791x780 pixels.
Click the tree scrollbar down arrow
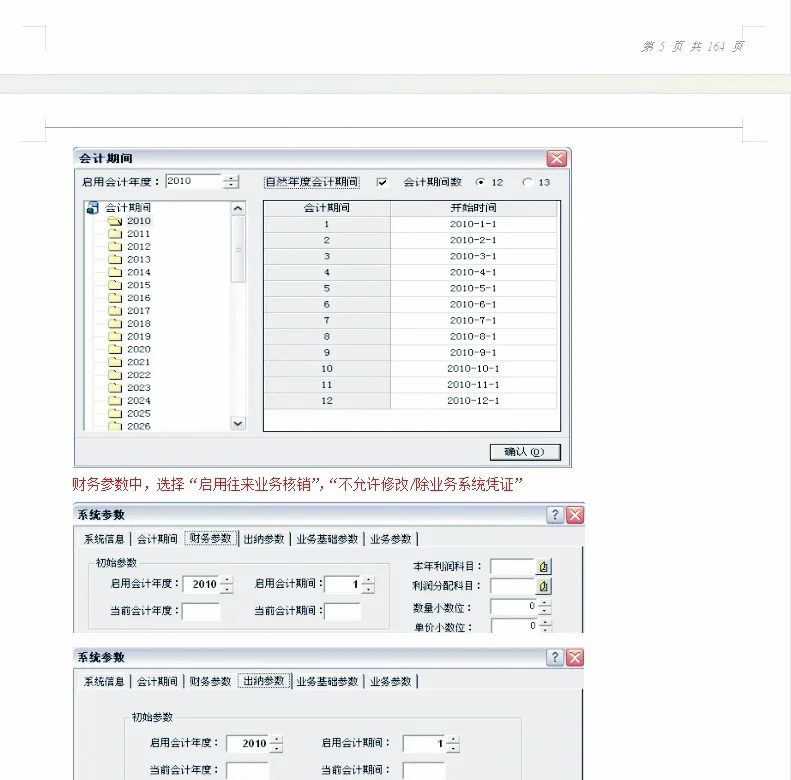pyautogui.click(x=238, y=424)
